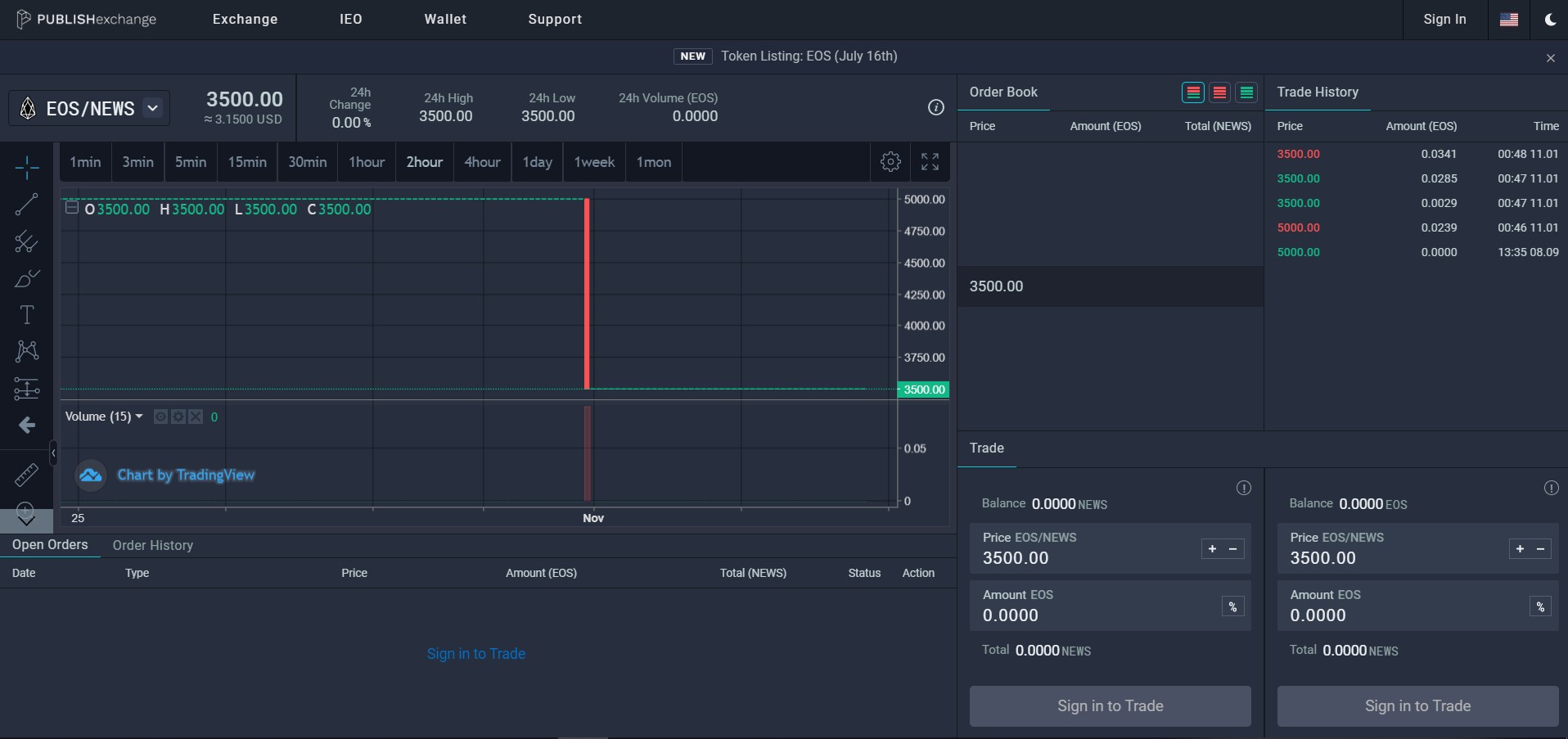This screenshot has height=739, width=1568.
Task: Select the 1day timeframe
Action: (538, 162)
